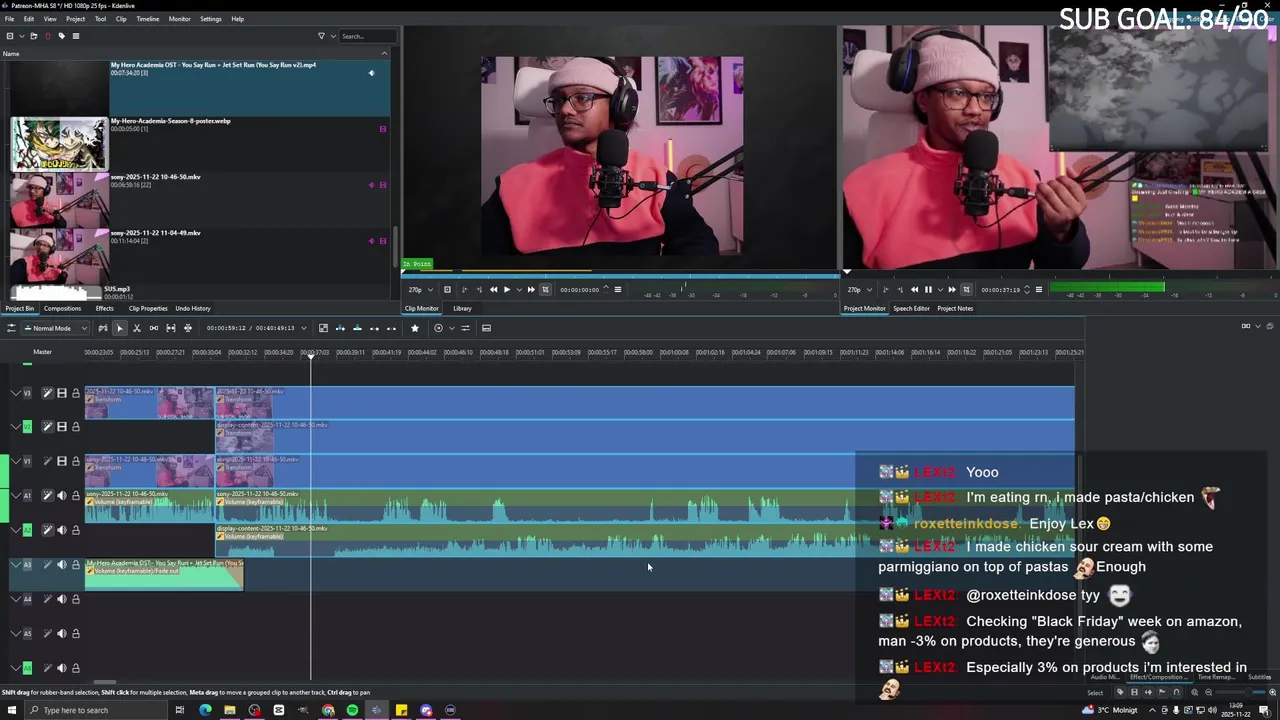Image resolution: width=1280 pixels, height=720 pixels.
Task: Click the Master button above the tracks
Action: click(42, 352)
